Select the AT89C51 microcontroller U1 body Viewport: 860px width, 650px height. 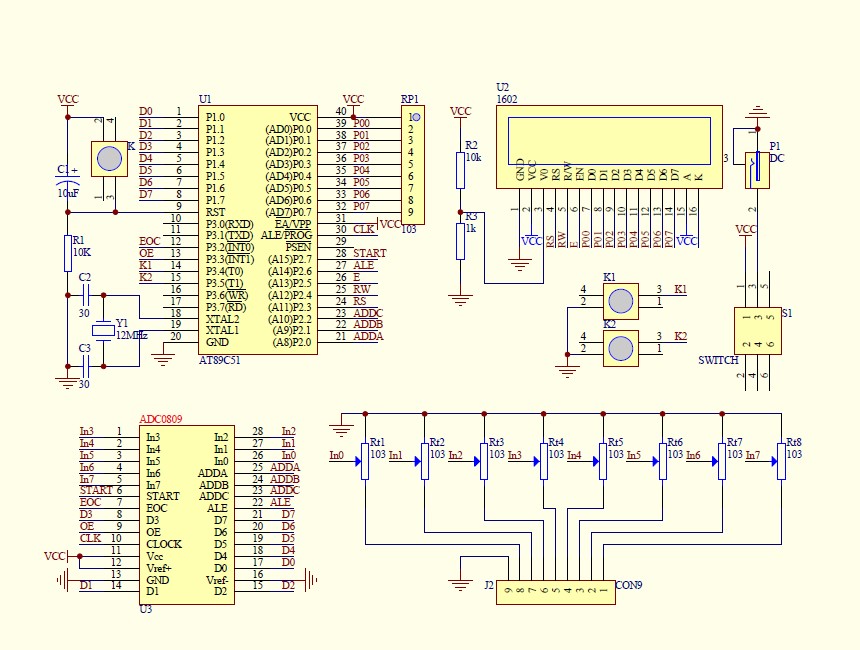pos(258,230)
